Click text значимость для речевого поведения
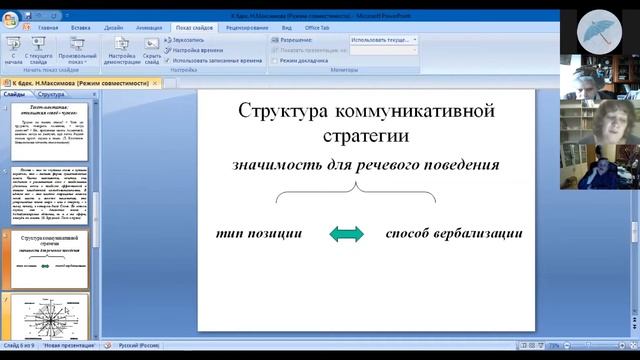This screenshot has height=360, width=640. 366,165
